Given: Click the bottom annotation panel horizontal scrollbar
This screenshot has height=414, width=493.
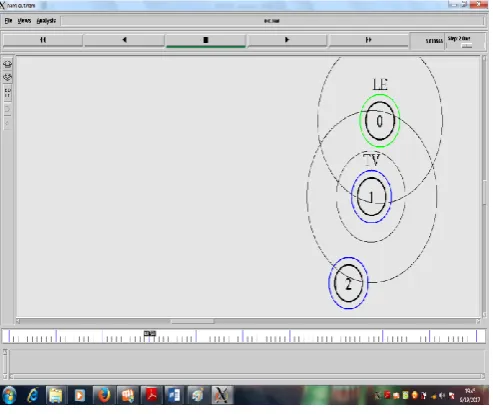Looking at the screenshot, I should click(x=247, y=376).
